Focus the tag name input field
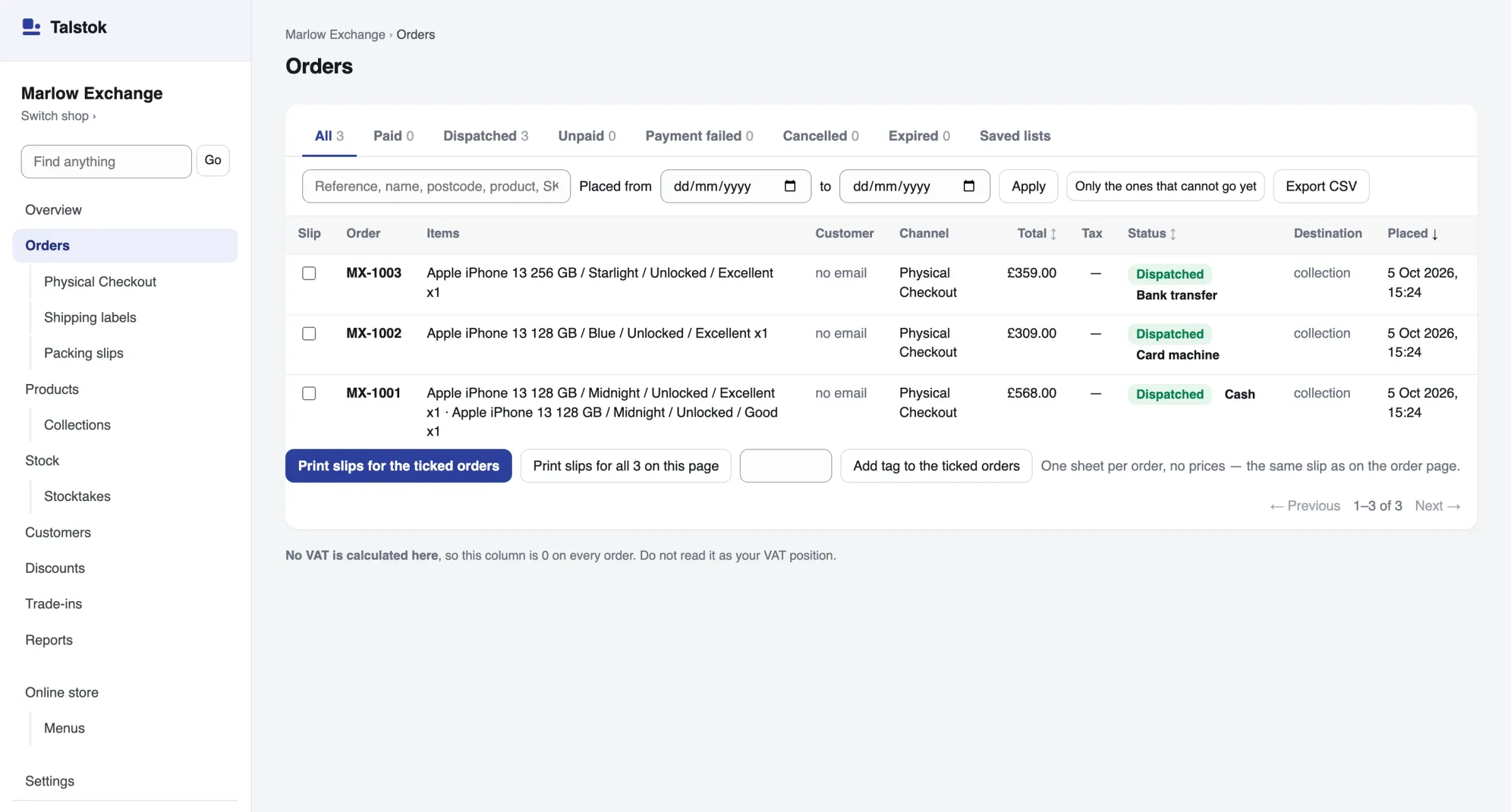The height and width of the screenshot is (812, 1511). click(786, 466)
